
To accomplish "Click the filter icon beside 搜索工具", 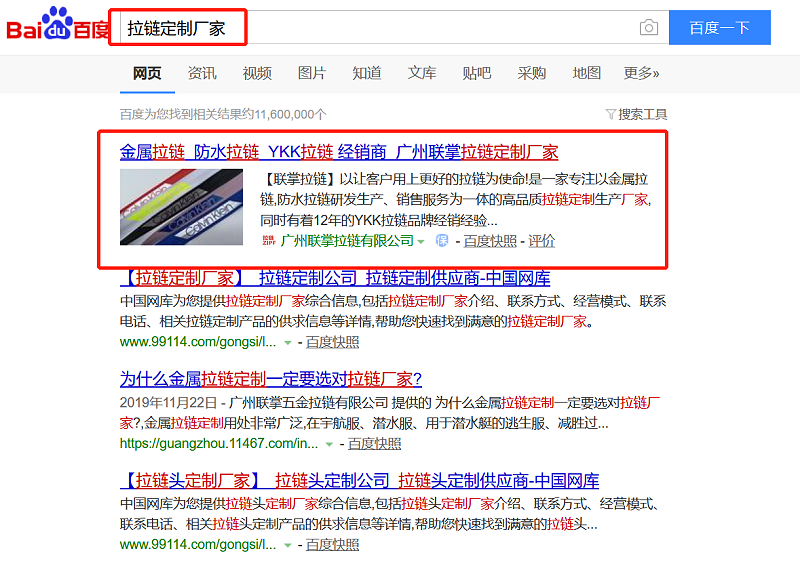I will pos(611,115).
